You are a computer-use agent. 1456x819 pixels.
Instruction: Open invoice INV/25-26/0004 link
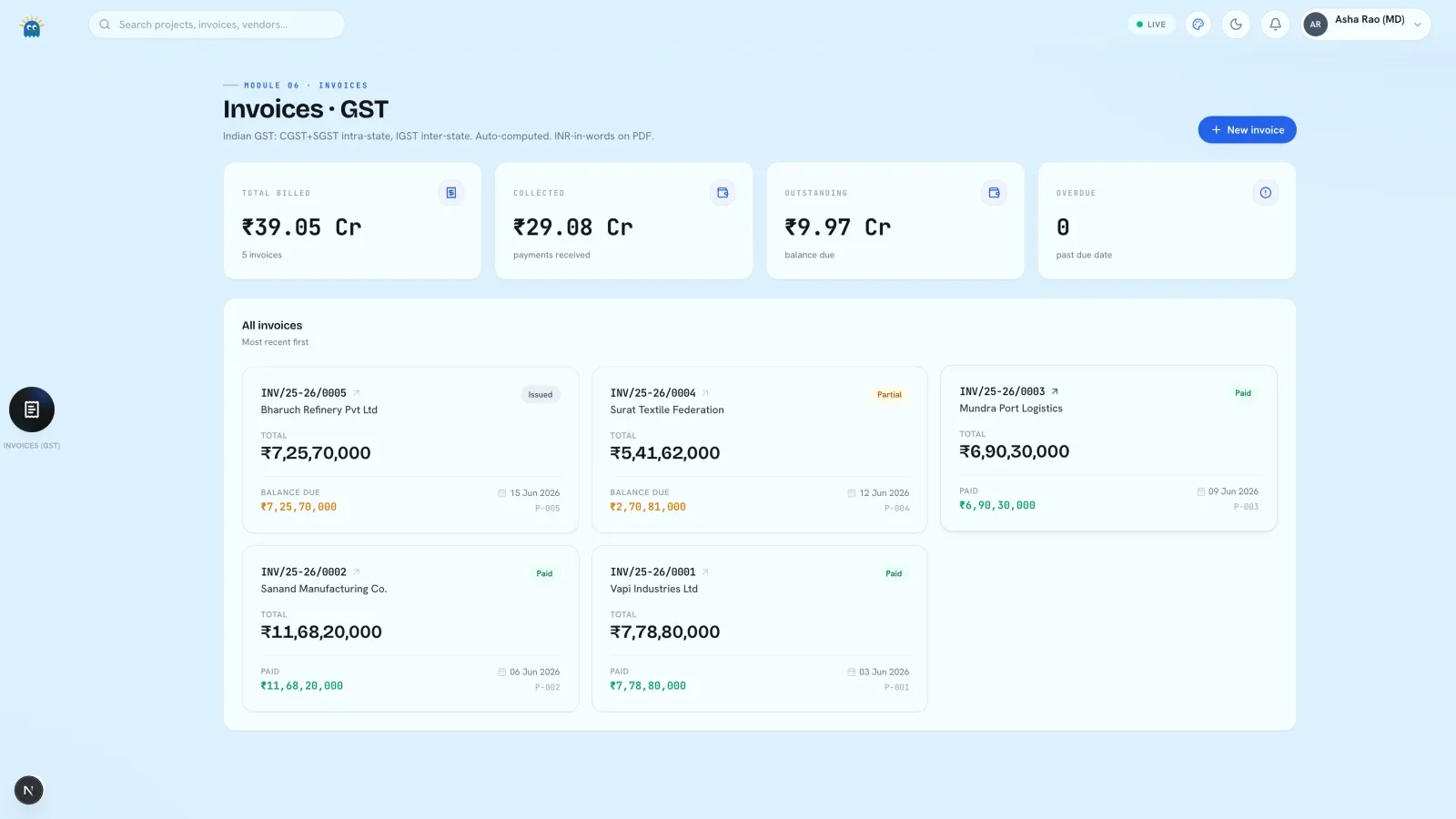(x=652, y=393)
